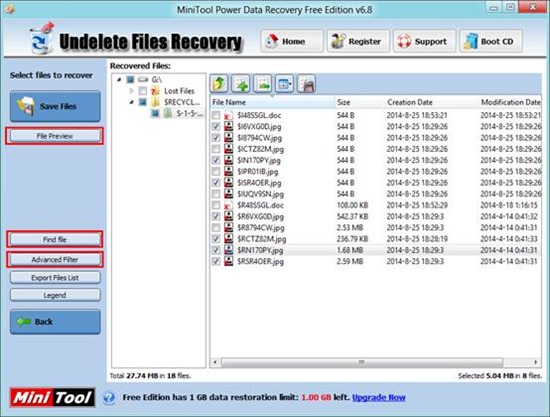Check the $I48SSGL.doc checkbox

coord(216,115)
